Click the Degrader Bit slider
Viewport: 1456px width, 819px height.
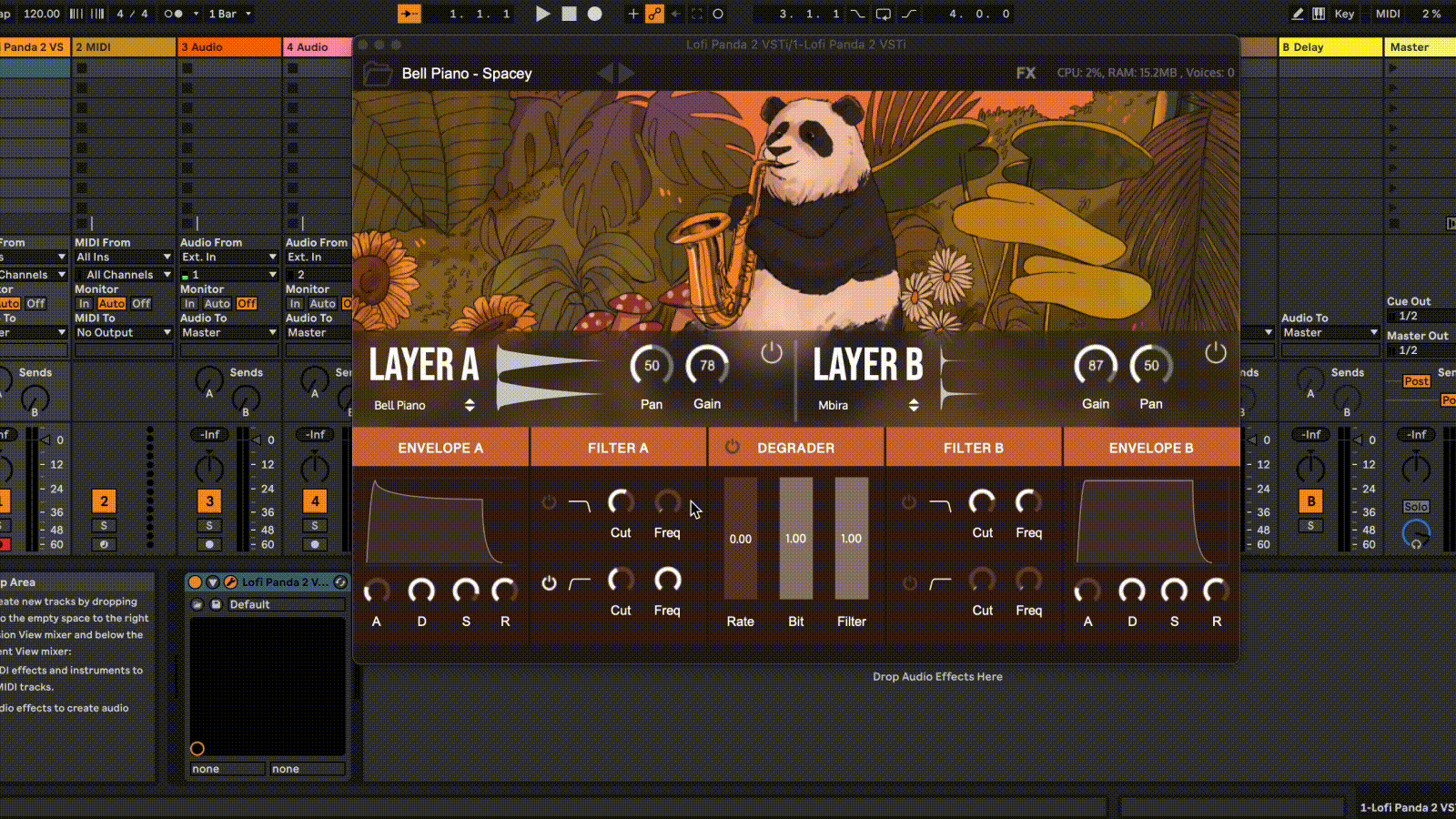795,539
